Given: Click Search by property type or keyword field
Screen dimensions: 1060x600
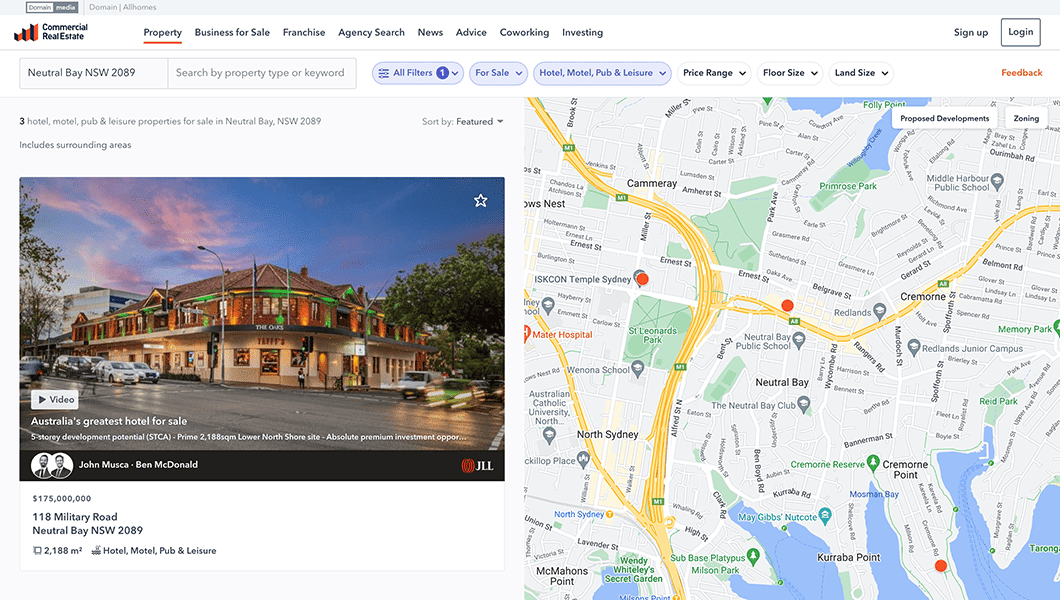Looking at the screenshot, I should point(262,73).
